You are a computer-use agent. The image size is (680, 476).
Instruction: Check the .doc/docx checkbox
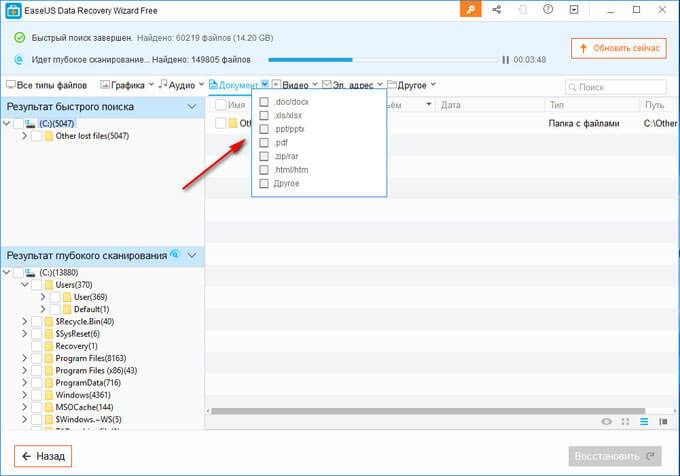(x=264, y=102)
